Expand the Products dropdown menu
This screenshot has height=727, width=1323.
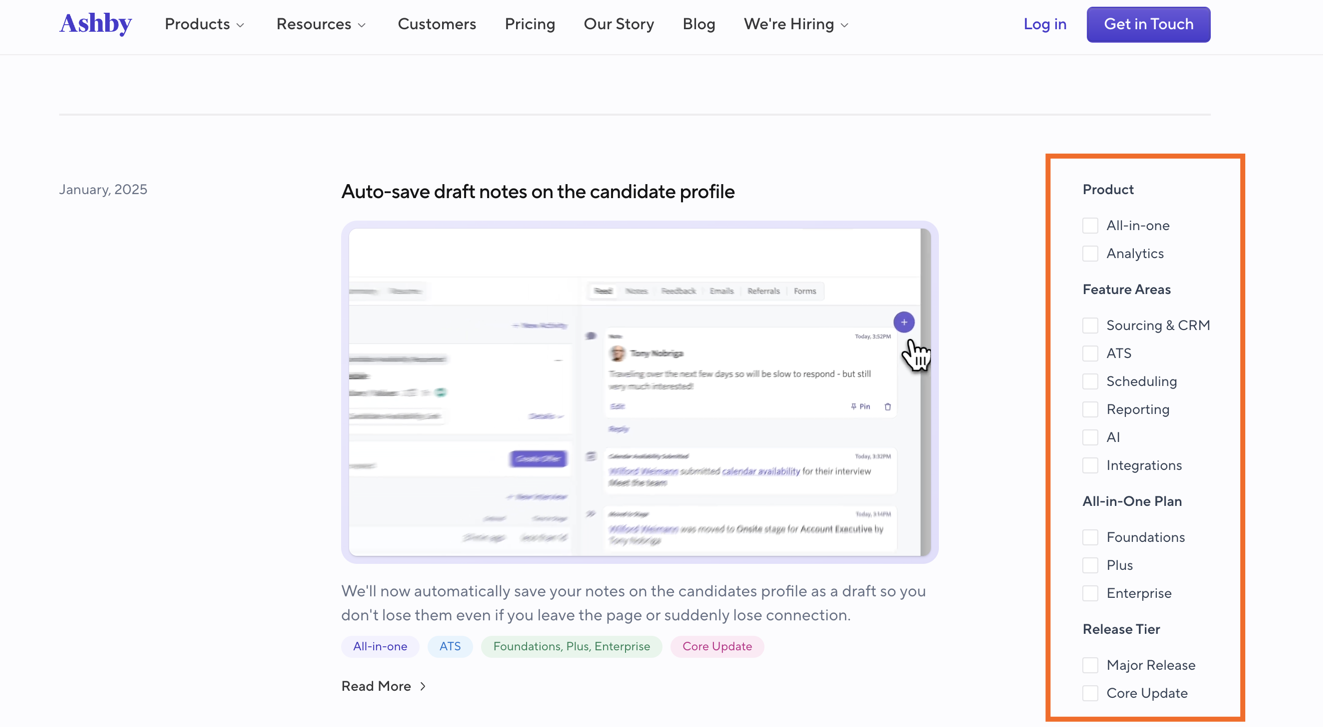[204, 24]
